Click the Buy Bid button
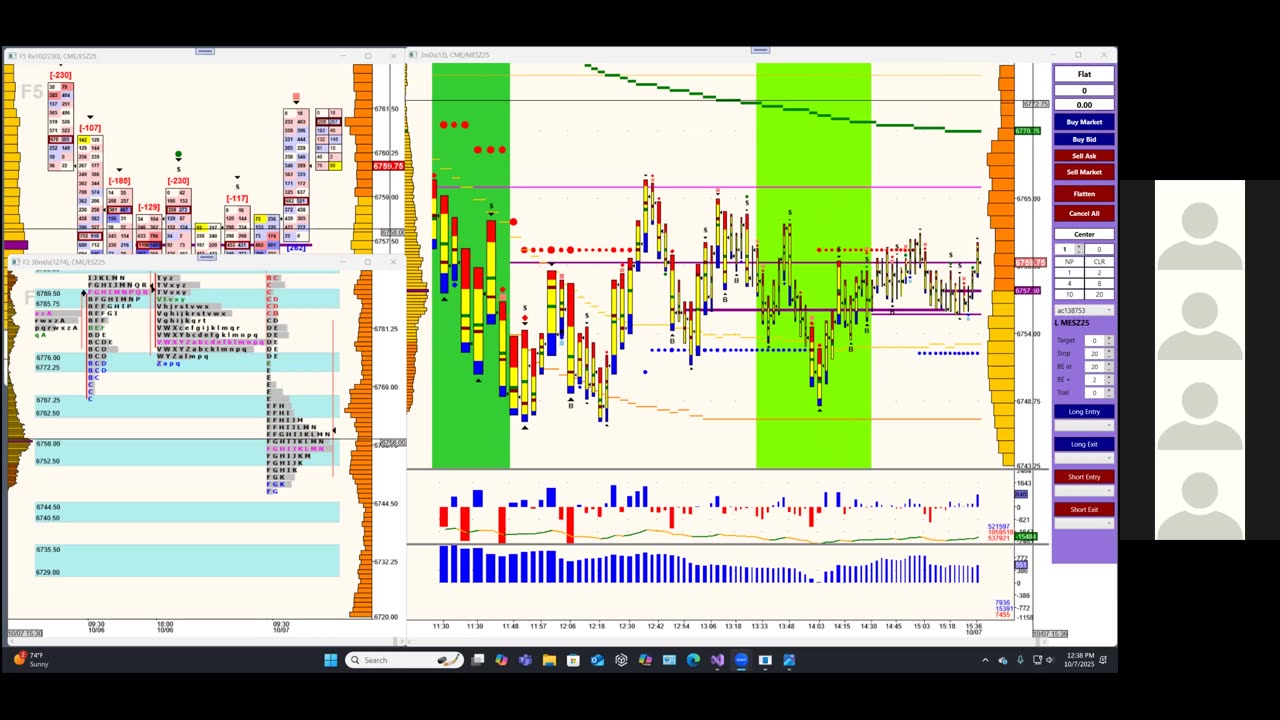This screenshot has width=1280, height=720. click(x=1084, y=139)
